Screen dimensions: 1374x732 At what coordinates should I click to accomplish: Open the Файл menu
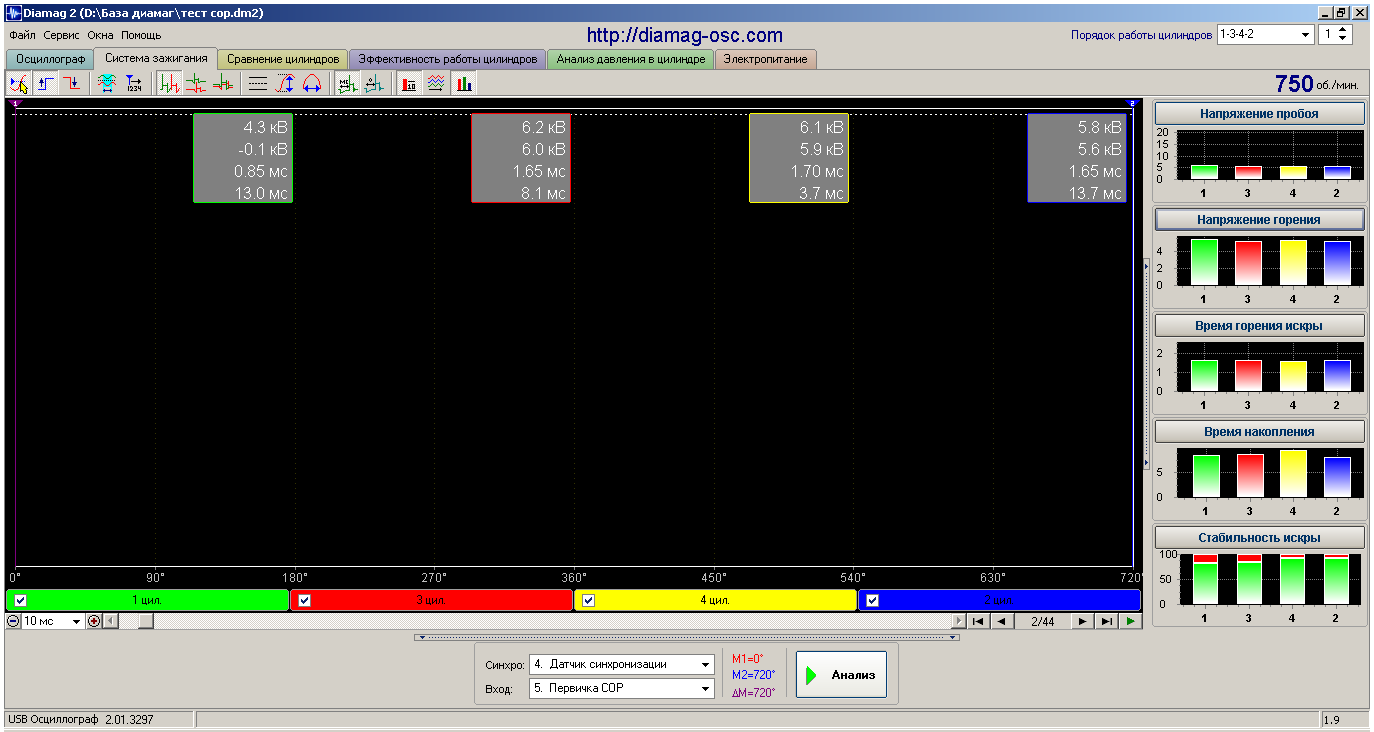tap(22, 35)
